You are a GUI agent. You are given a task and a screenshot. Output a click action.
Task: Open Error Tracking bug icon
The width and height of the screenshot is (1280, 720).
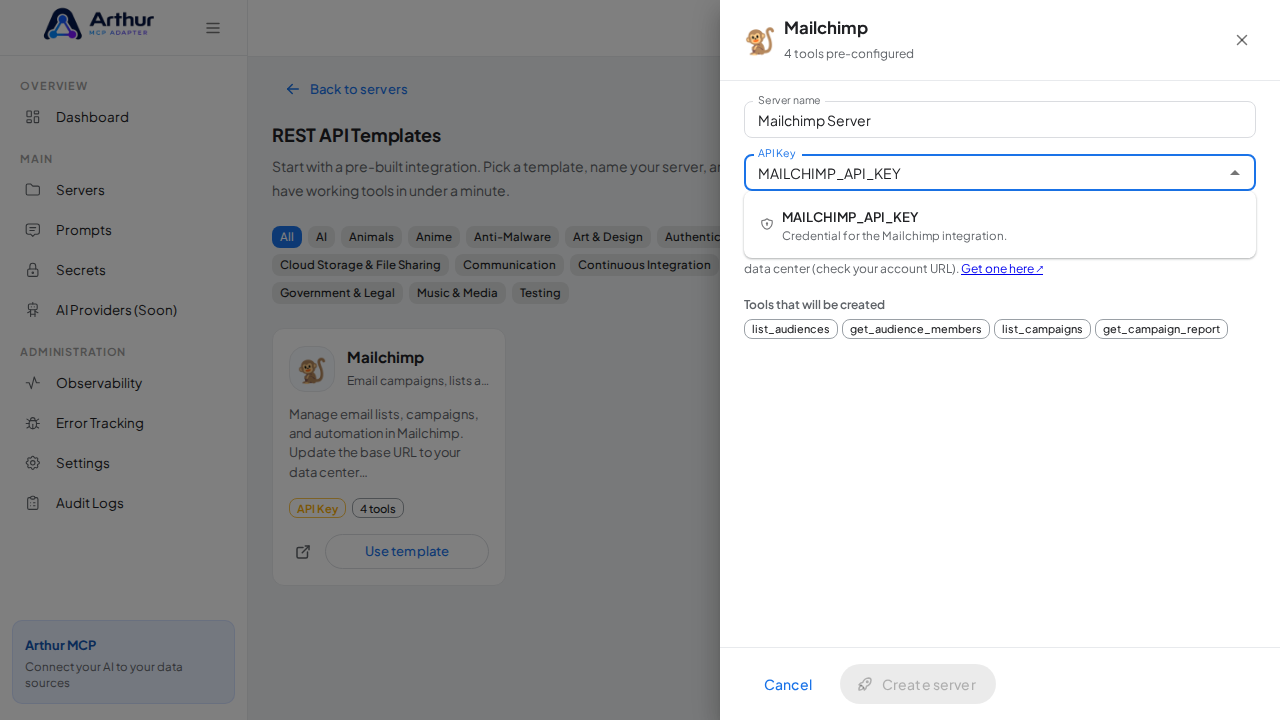pyautogui.click(x=33, y=423)
